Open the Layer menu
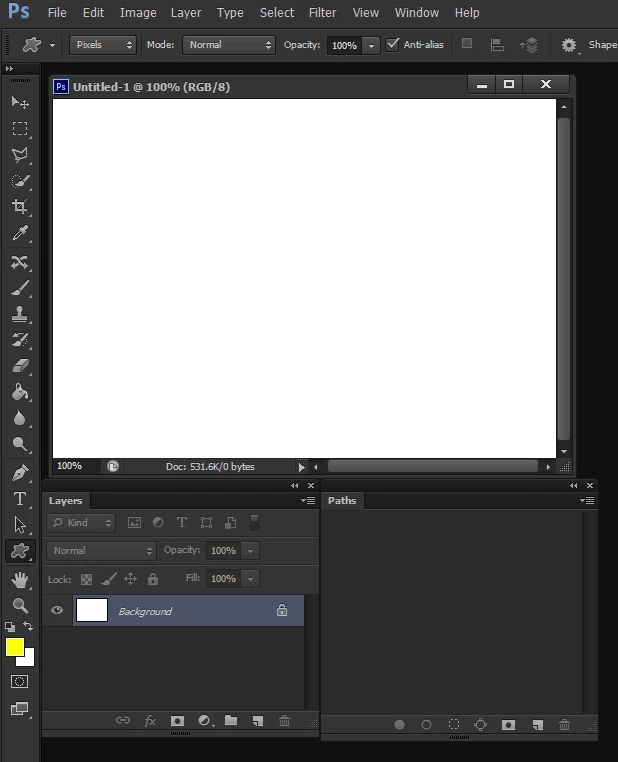Viewport: 618px width, 762px height. (x=186, y=13)
